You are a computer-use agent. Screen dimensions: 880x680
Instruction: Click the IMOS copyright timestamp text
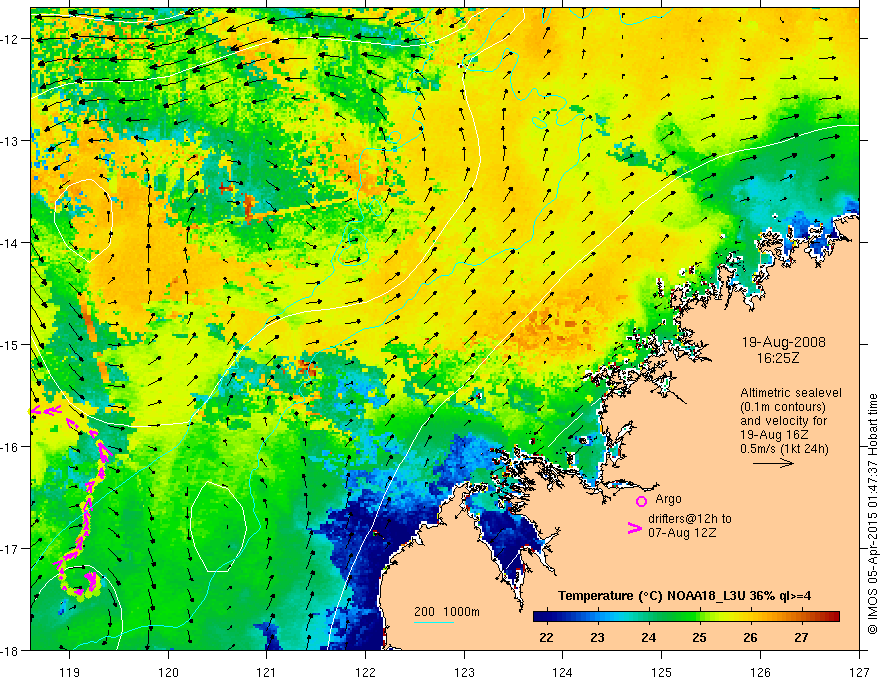[x=872, y=514]
